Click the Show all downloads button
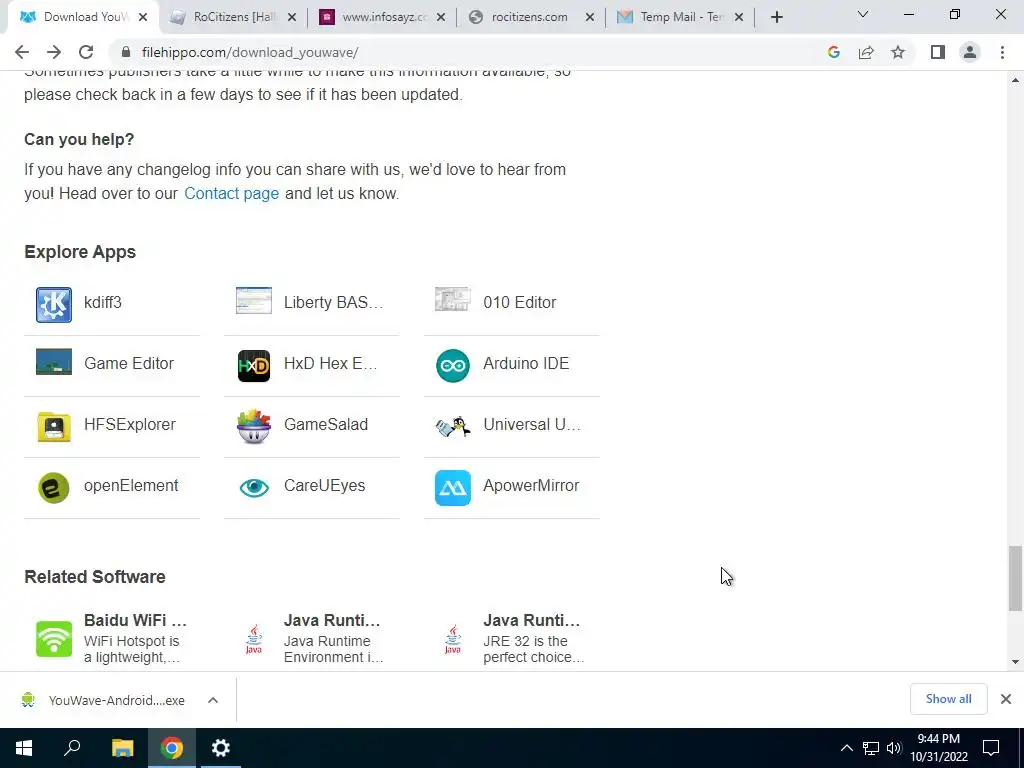 [948, 699]
